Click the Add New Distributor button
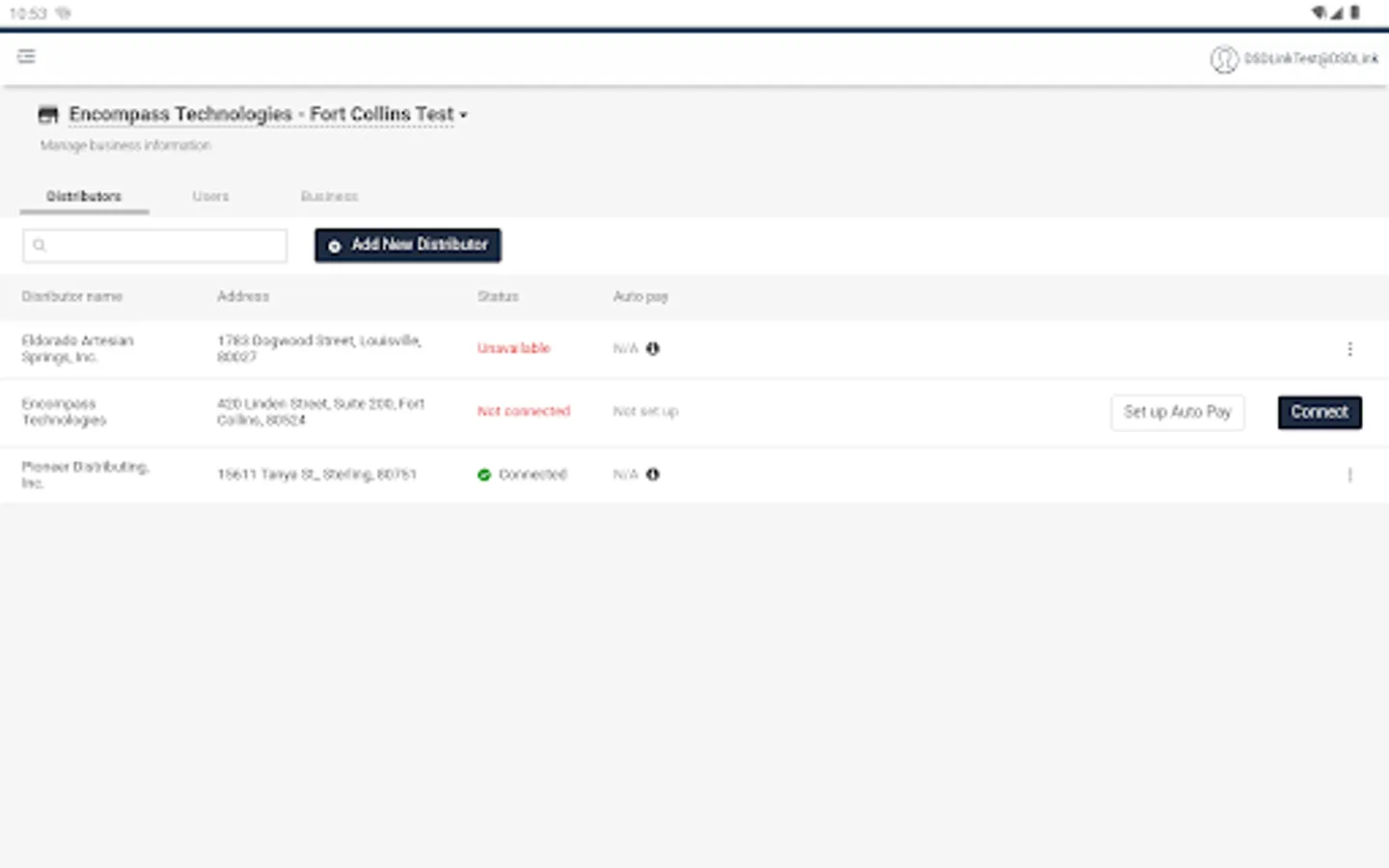This screenshot has width=1389, height=868. coord(408,245)
